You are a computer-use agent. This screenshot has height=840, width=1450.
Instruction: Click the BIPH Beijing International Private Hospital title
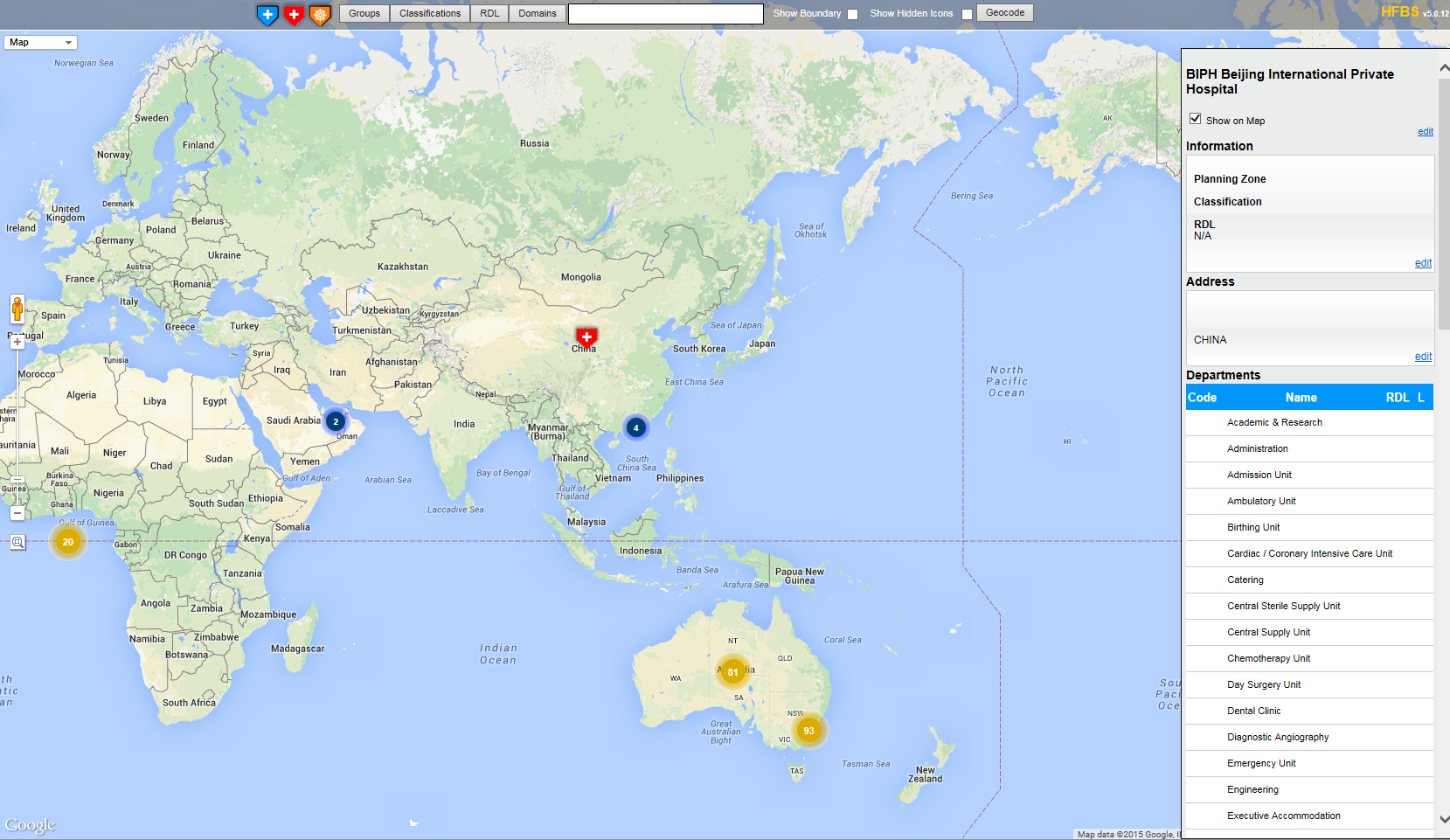click(1290, 81)
